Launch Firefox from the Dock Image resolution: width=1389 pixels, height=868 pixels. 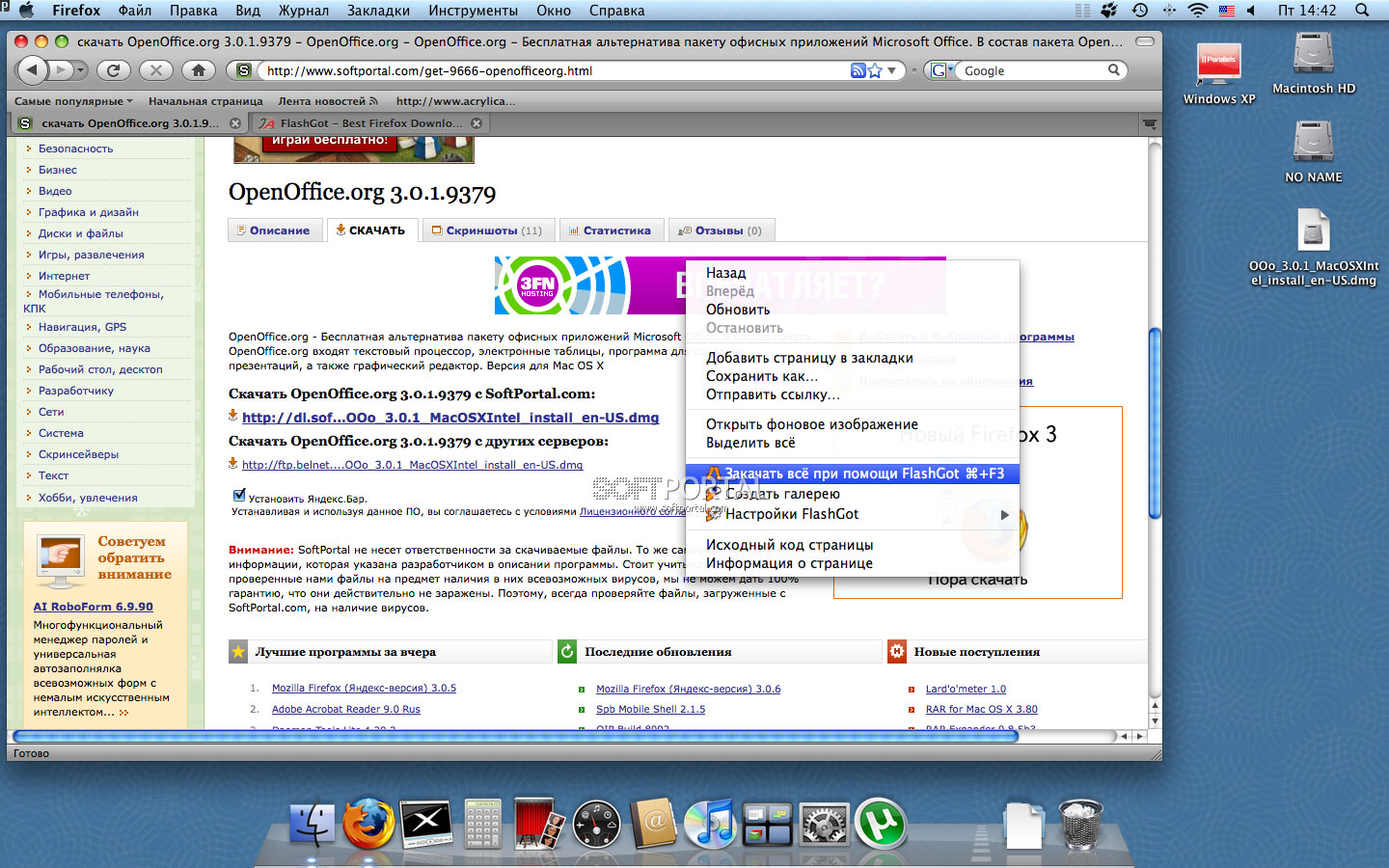(x=368, y=826)
